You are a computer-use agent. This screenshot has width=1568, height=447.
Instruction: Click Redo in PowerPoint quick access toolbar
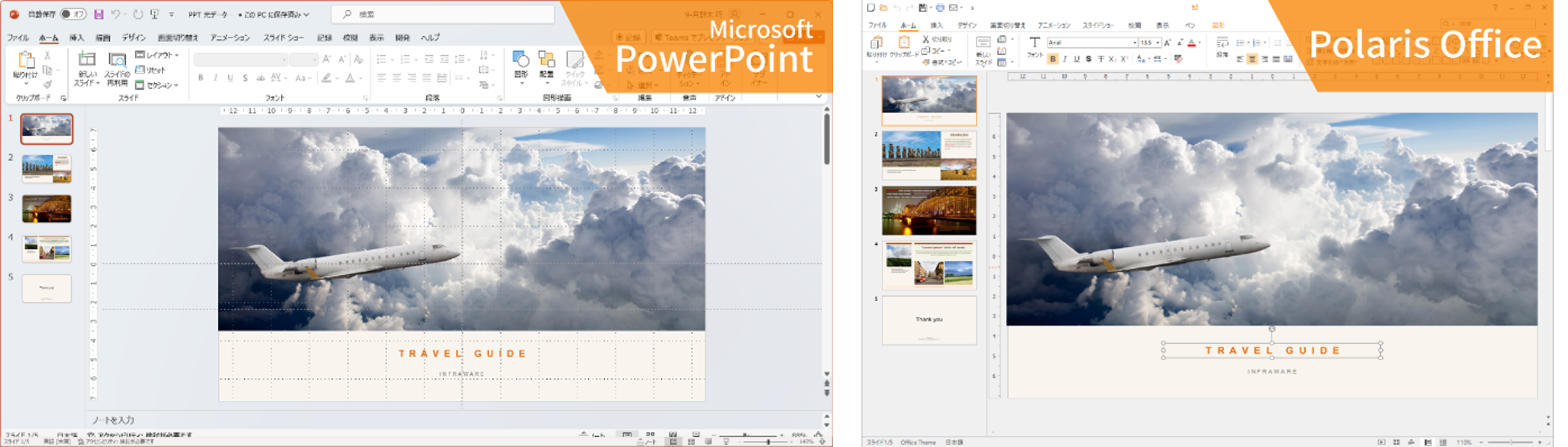(x=138, y=14)
